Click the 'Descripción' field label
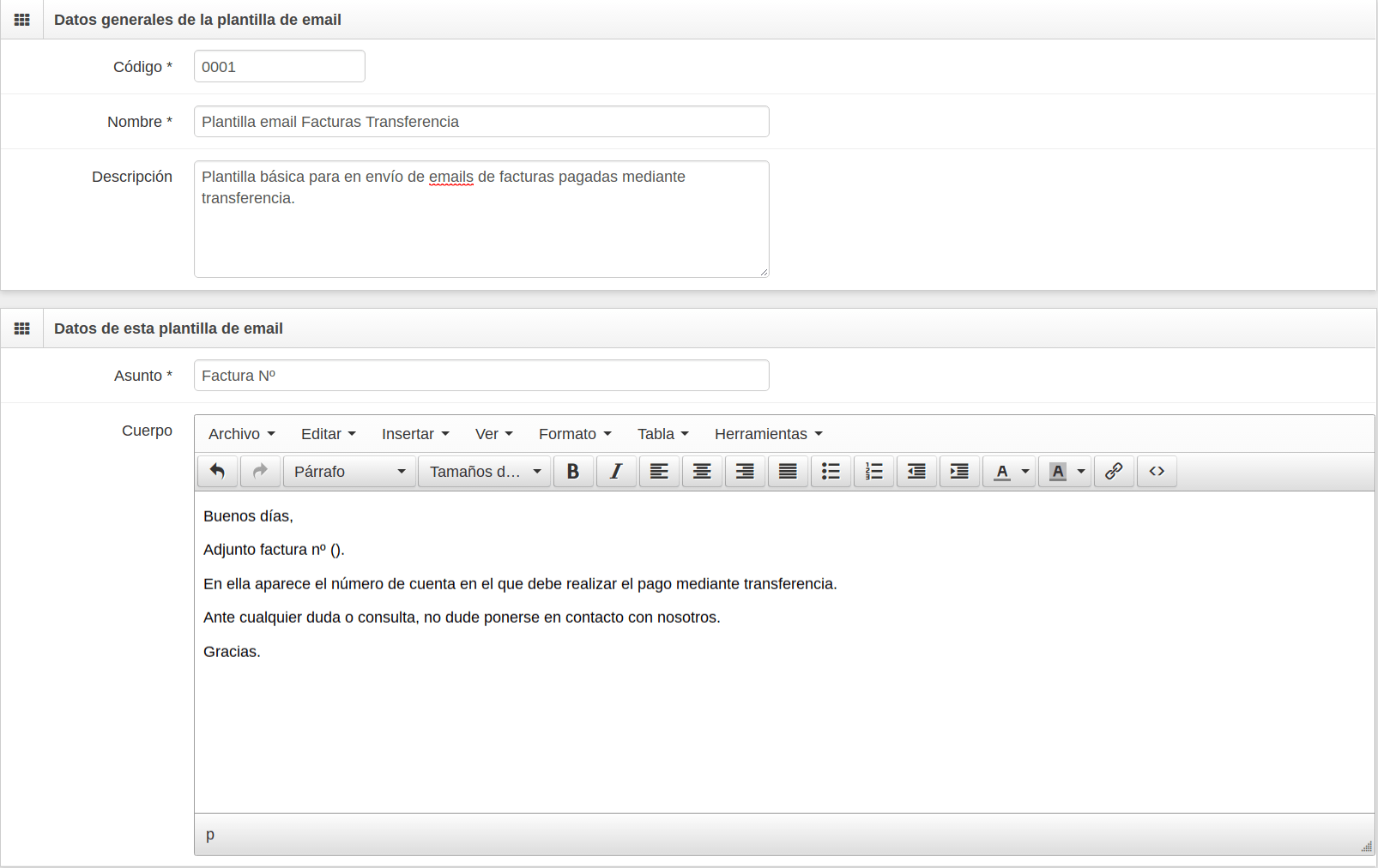The height and width of the screenshot is (868, 1378). (x=132, y=177)
